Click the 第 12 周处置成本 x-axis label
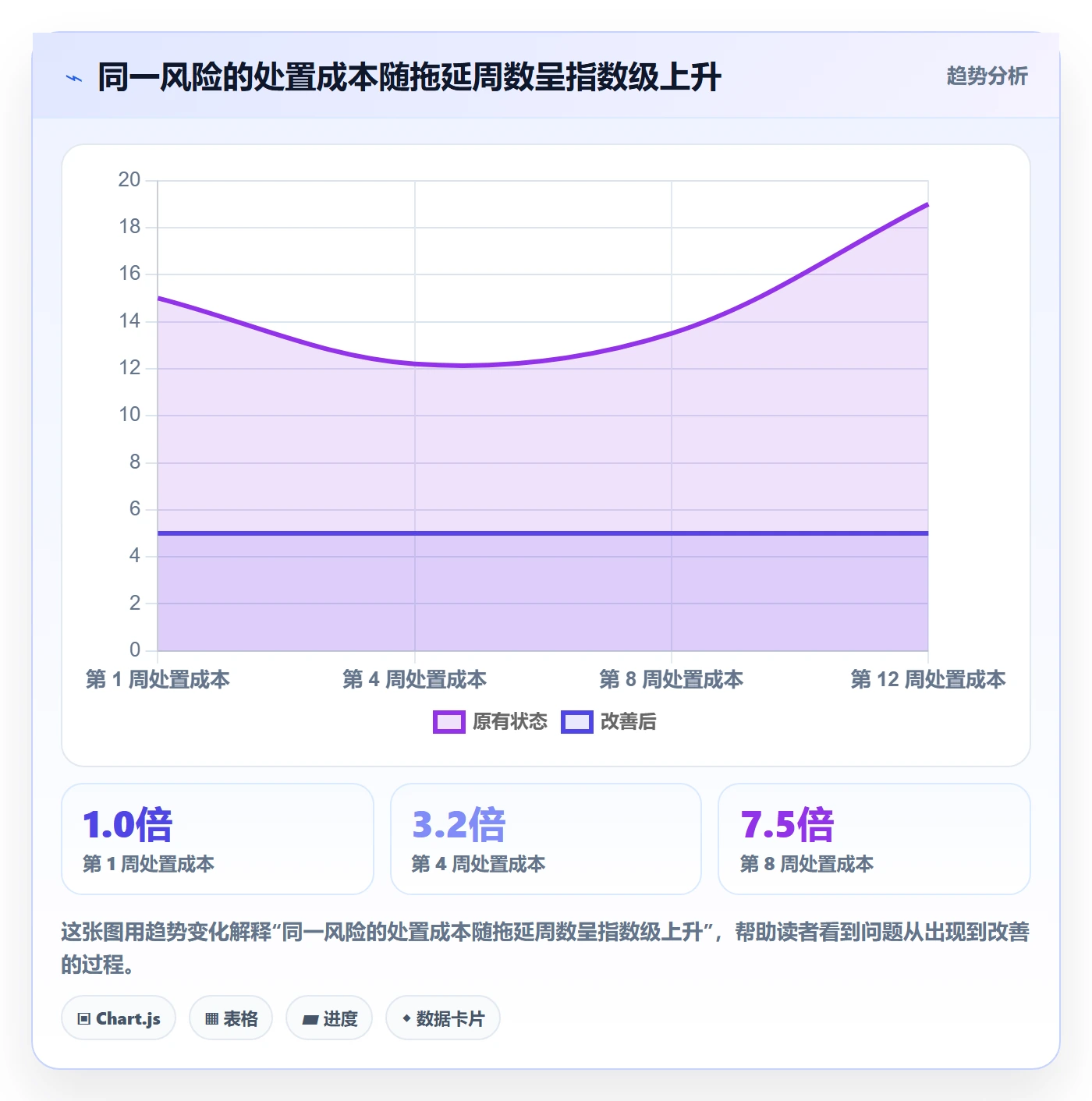This screenshot has width=1092, height=1101. (x=928, y=679)
